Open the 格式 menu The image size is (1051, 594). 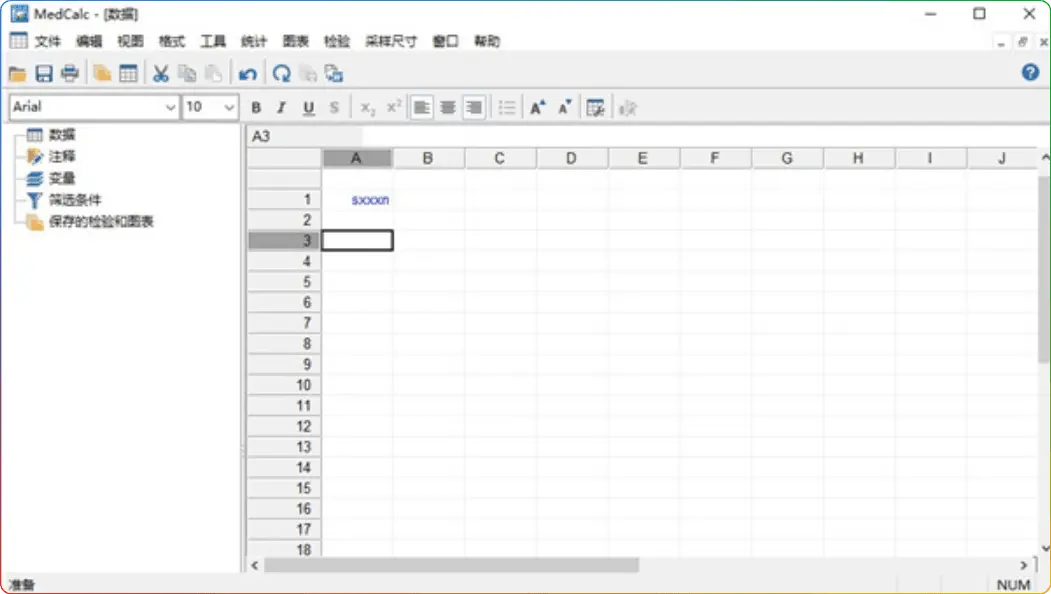pos(172,42)
